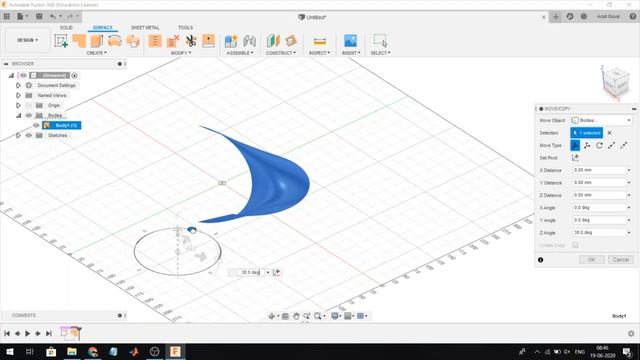Collapse the Bodies folder node
This screenshot has height=360, width=640.
18,116
